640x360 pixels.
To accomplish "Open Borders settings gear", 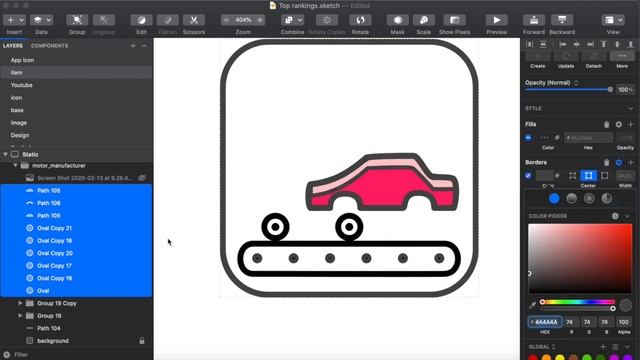I will tap(619, 162).
